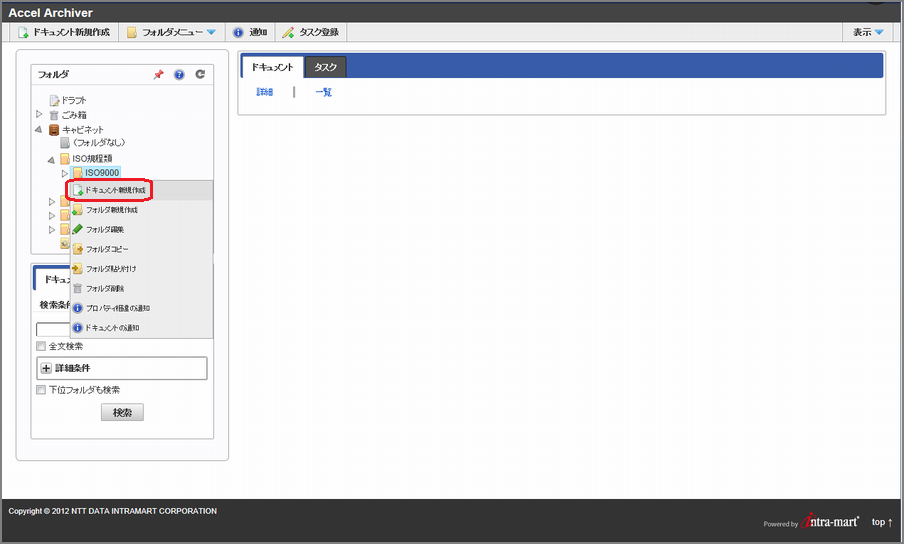
Task: Click the intra-mart logo in the footer
Action: pyautogui.click(x=830, y=521)
